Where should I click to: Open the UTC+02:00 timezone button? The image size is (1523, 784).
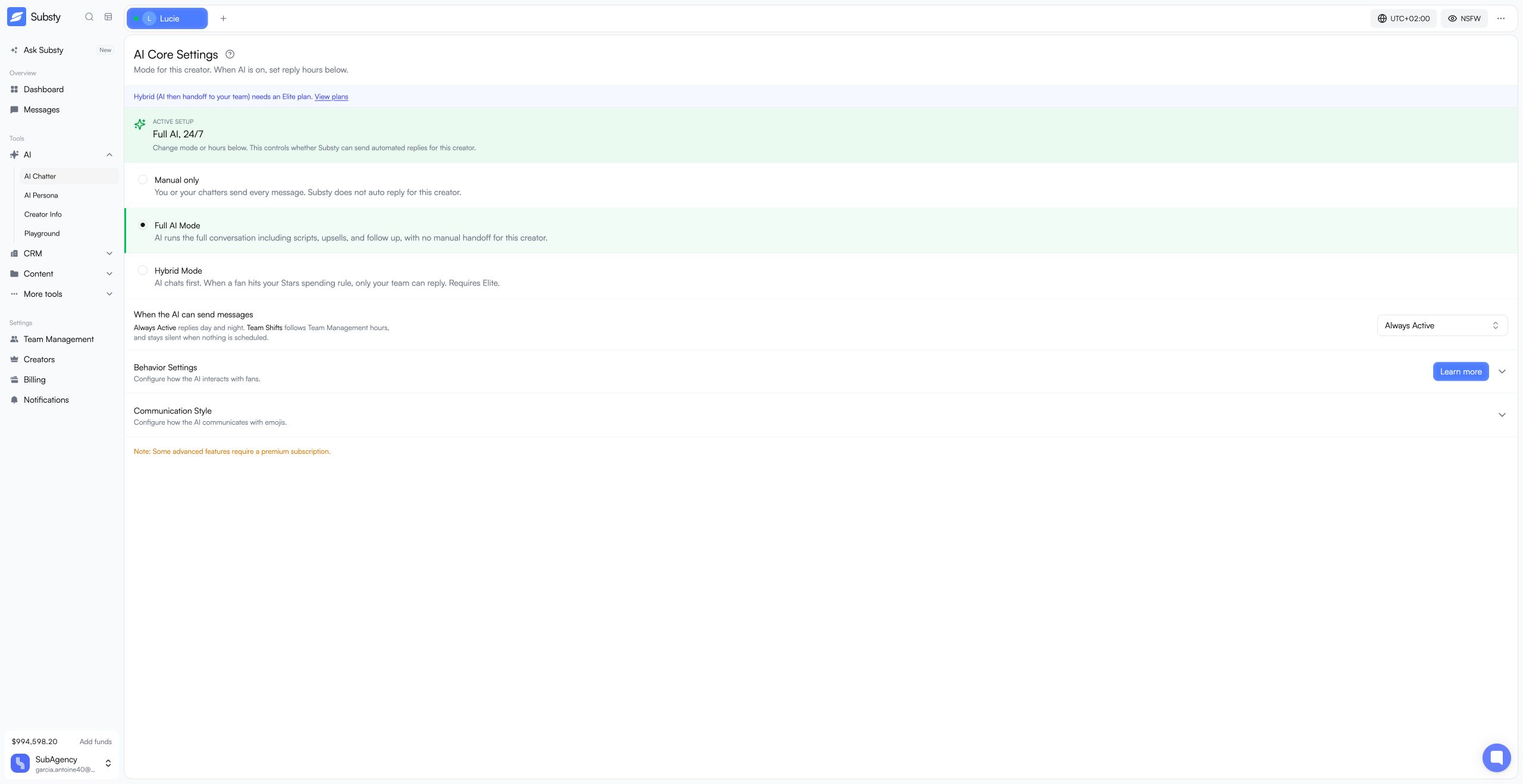coord(1403,19)
